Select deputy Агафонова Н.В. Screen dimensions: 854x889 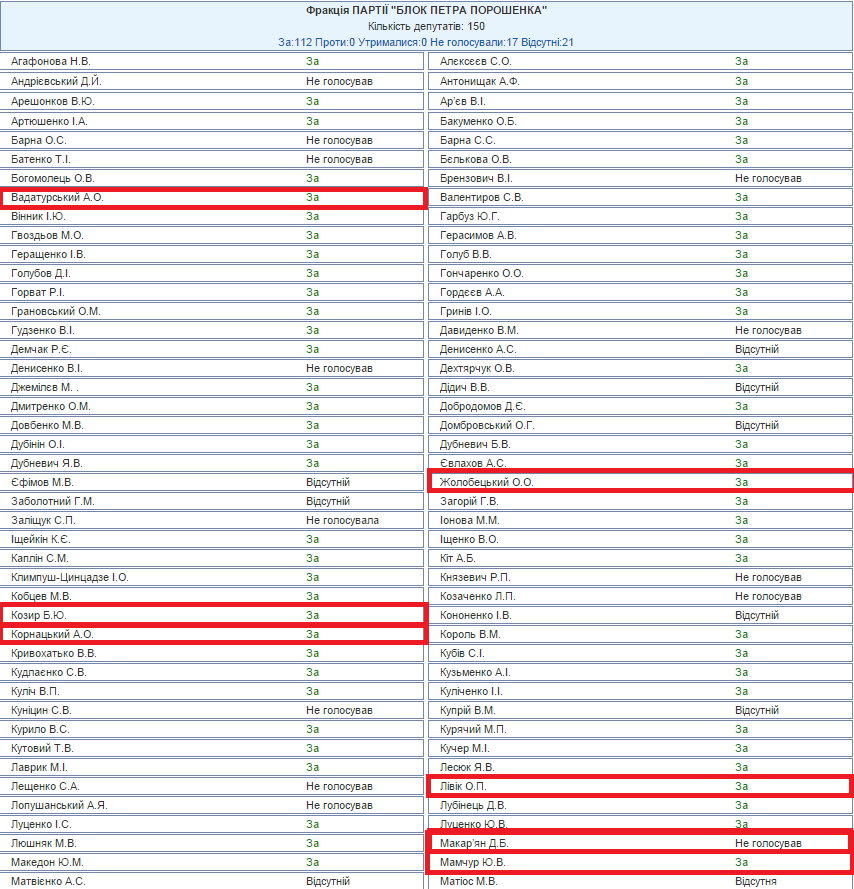pyautogui.click(x=51, y=61)
